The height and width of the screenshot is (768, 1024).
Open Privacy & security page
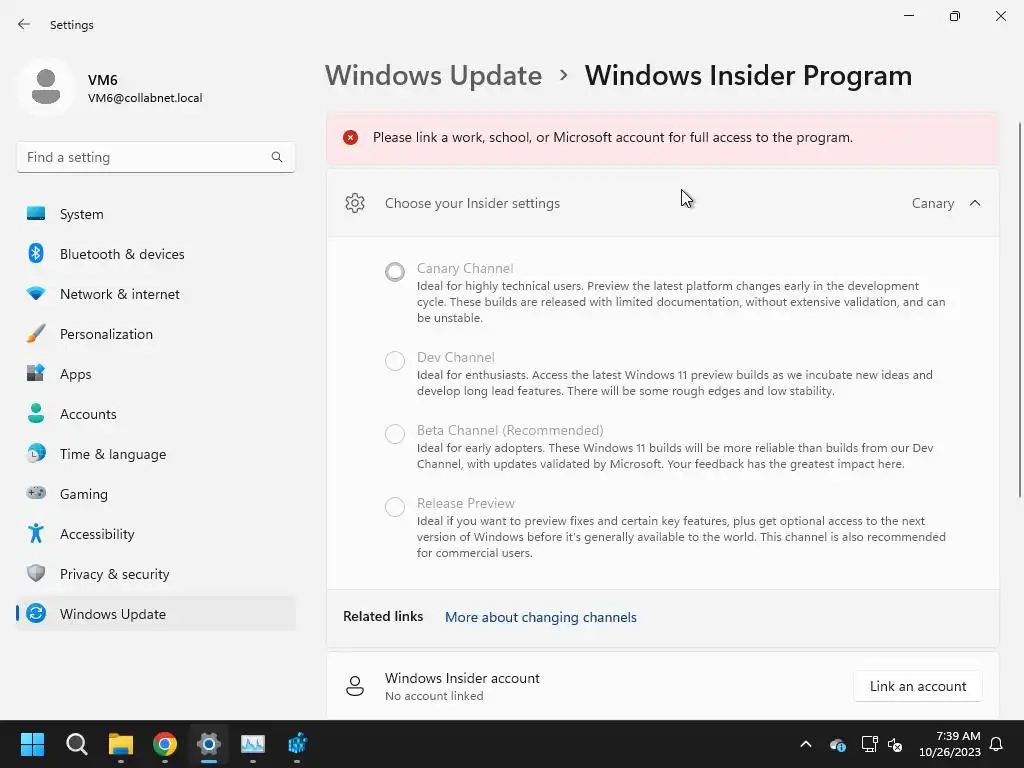[x=155, y=573]
